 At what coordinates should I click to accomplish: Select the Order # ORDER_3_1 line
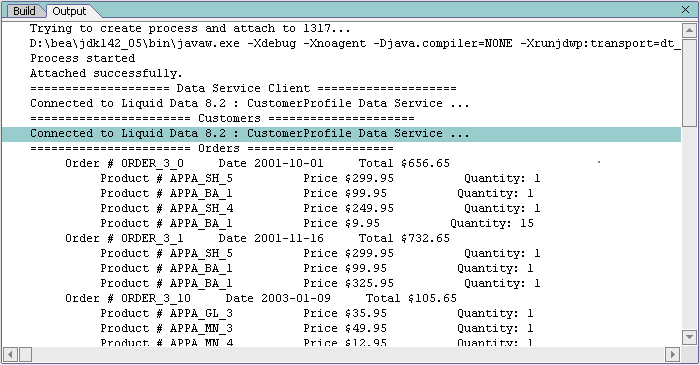click(258, 238)
